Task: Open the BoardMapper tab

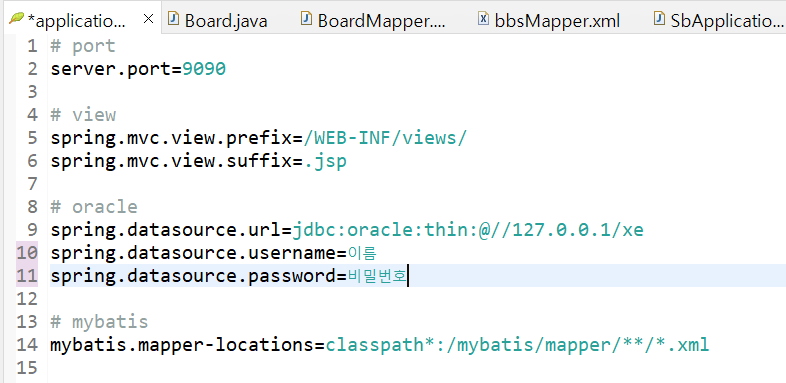Action: tap(374, 21)
